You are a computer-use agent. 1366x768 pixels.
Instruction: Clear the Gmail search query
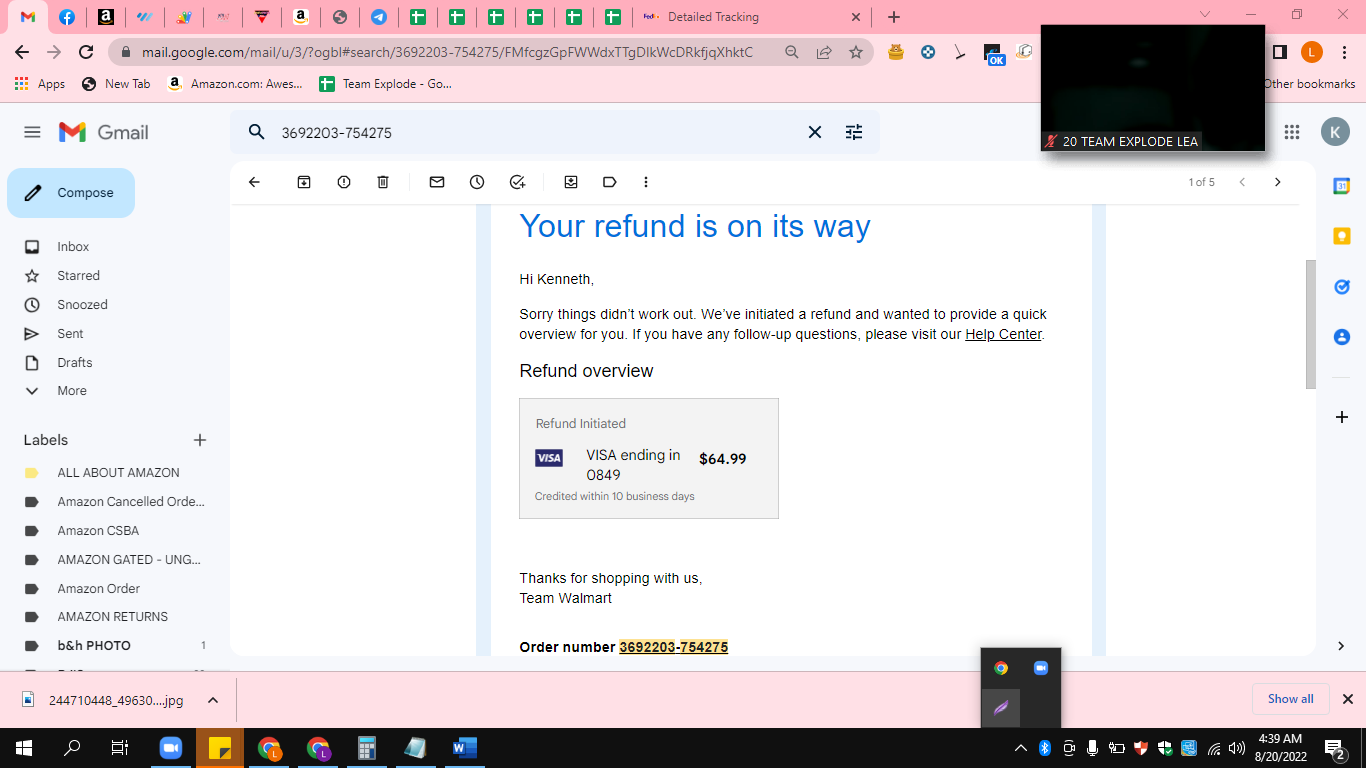coord(815,132)
